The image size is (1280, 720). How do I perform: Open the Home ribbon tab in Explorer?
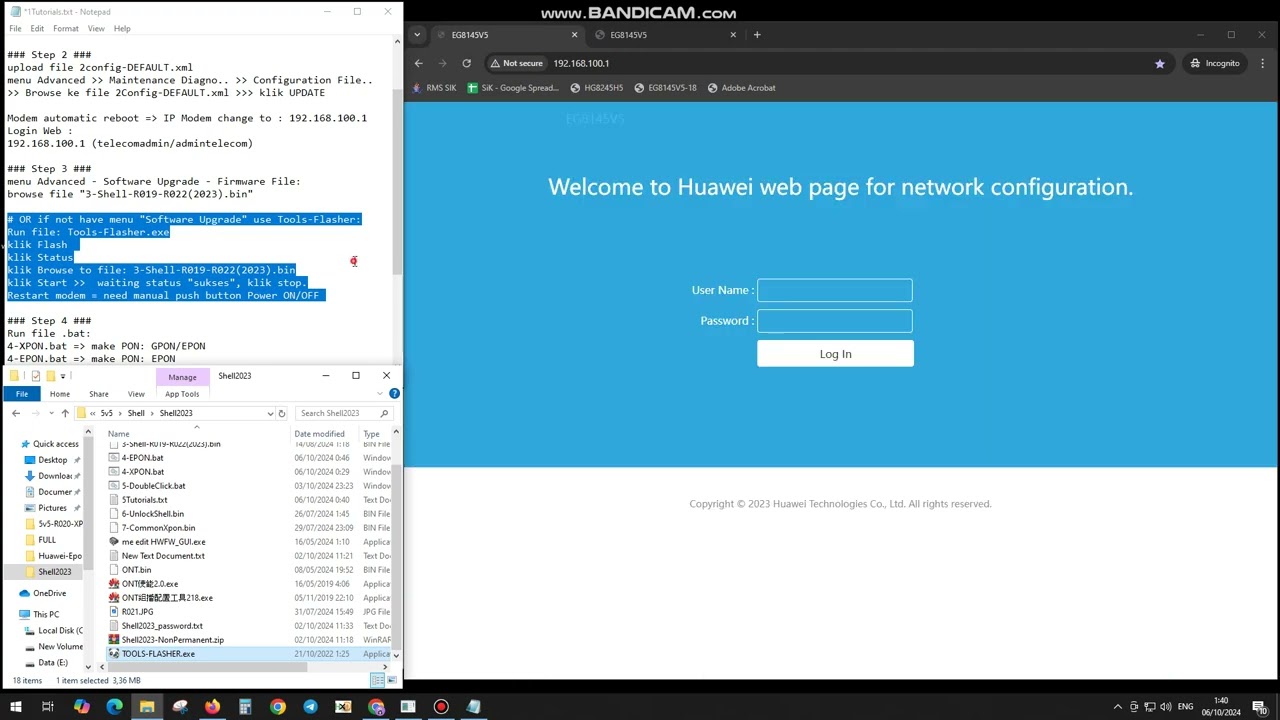(60, 394)
